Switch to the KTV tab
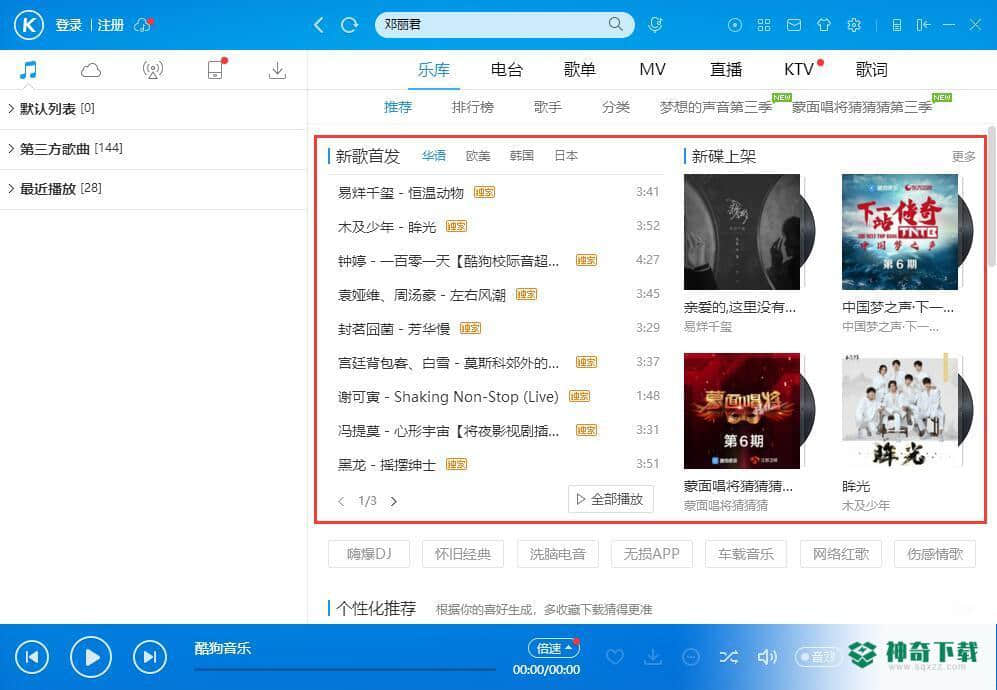997x690 pixels. pyautogui.click(x=799, y=69)
